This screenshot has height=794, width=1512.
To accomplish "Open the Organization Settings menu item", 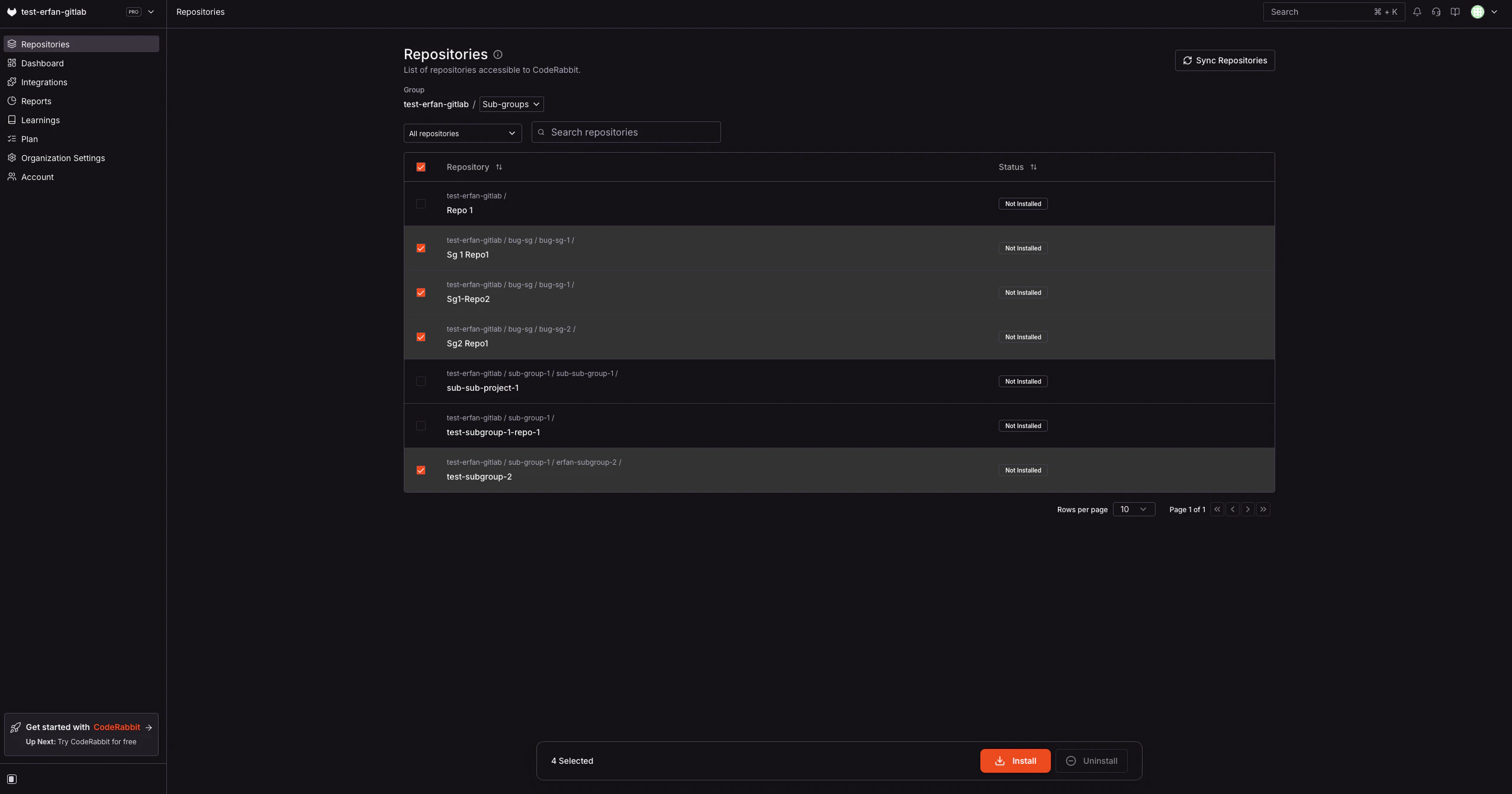I will point(81,157).
